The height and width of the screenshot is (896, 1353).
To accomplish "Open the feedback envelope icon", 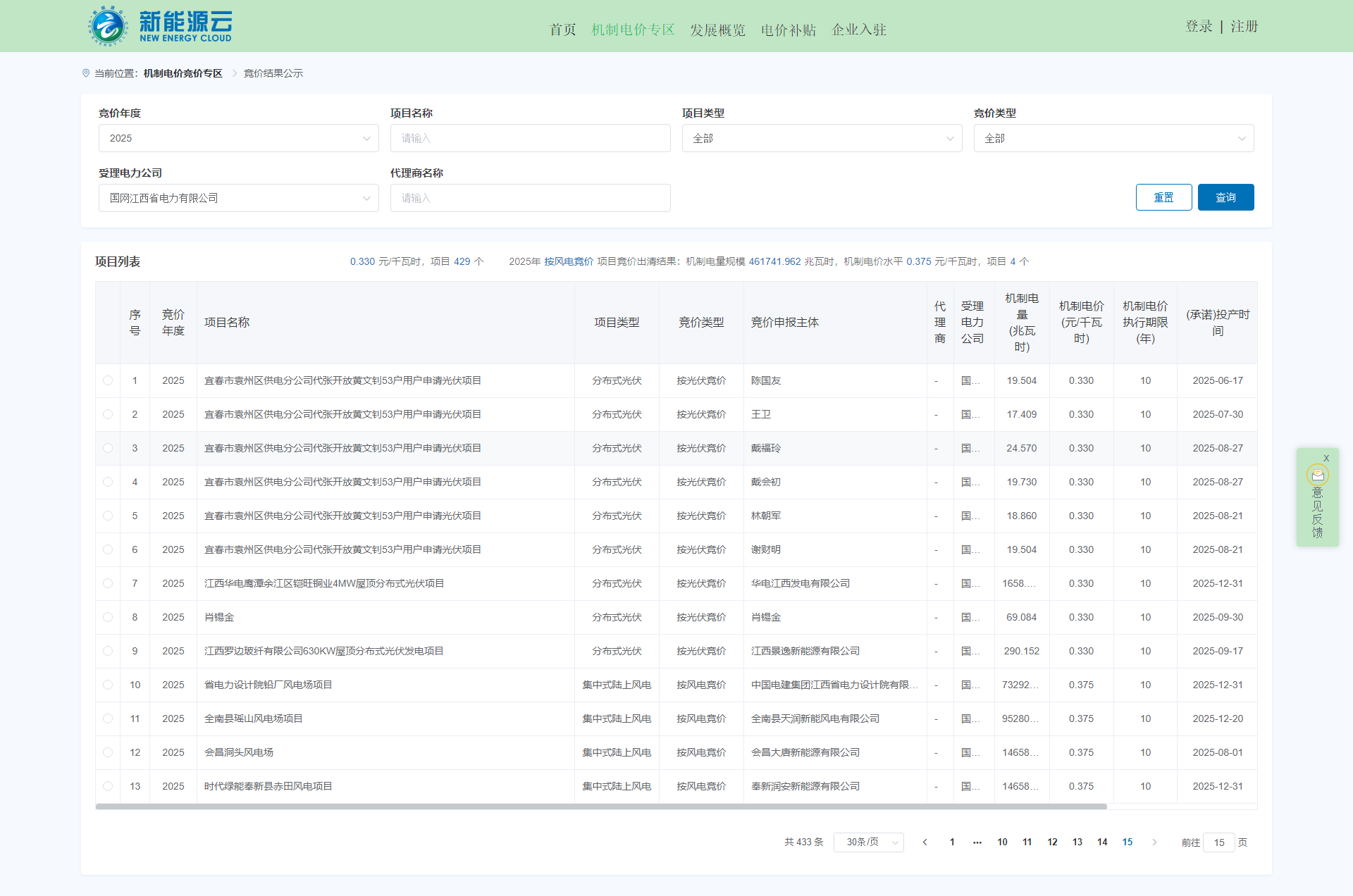I will 1317,475.
